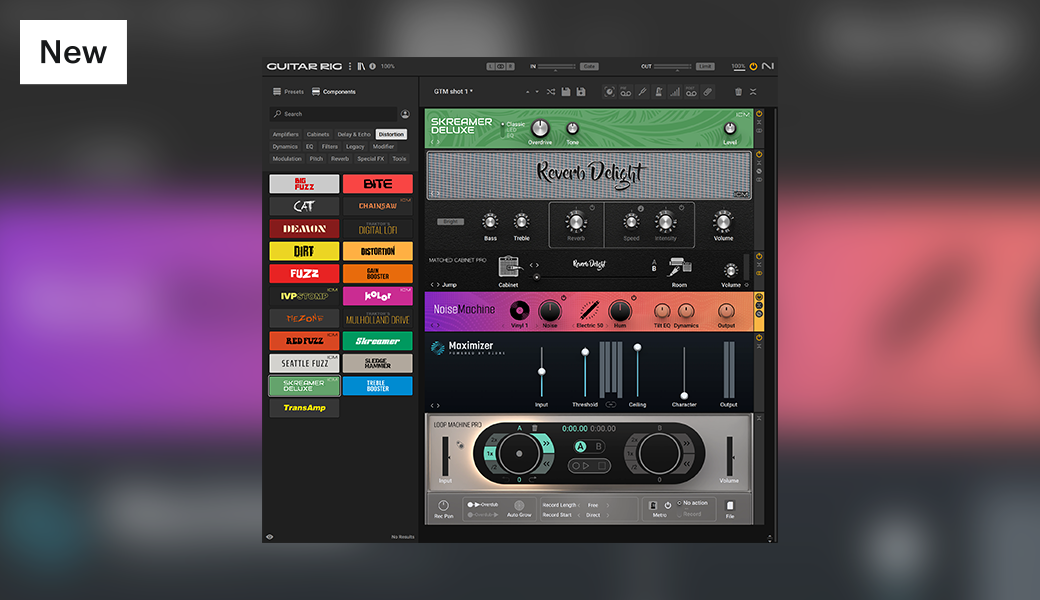This screenshot has width=1040, height=600.
Task: Toggle the Bright switch on the amp
Action: (x=450, y=221)
